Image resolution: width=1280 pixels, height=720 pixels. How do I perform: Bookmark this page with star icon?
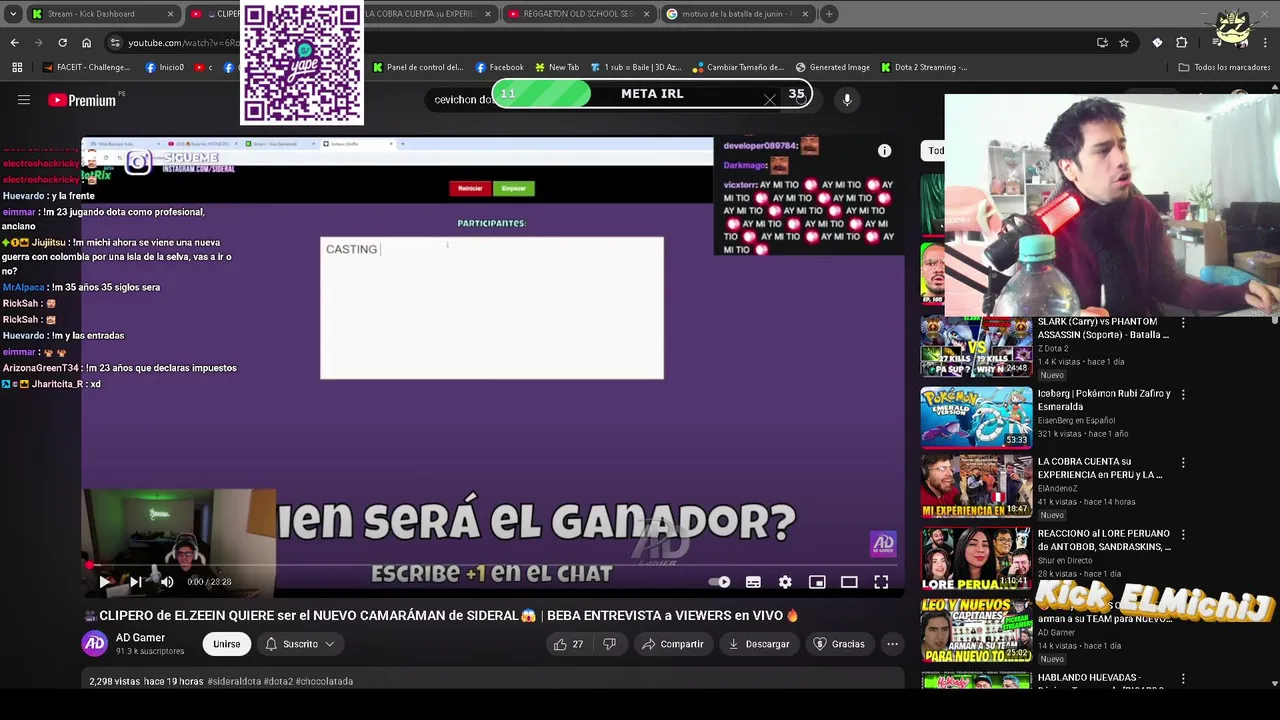pos(1124,43)
